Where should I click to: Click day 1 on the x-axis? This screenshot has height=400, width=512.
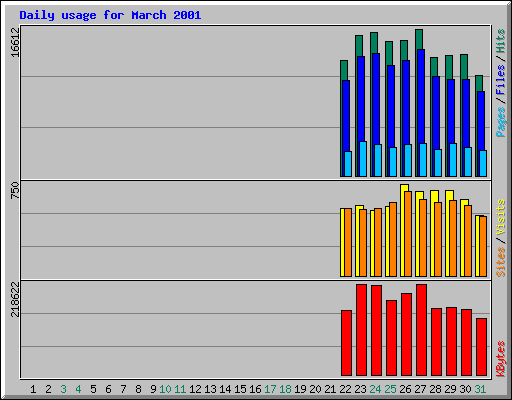pos(33,389)
